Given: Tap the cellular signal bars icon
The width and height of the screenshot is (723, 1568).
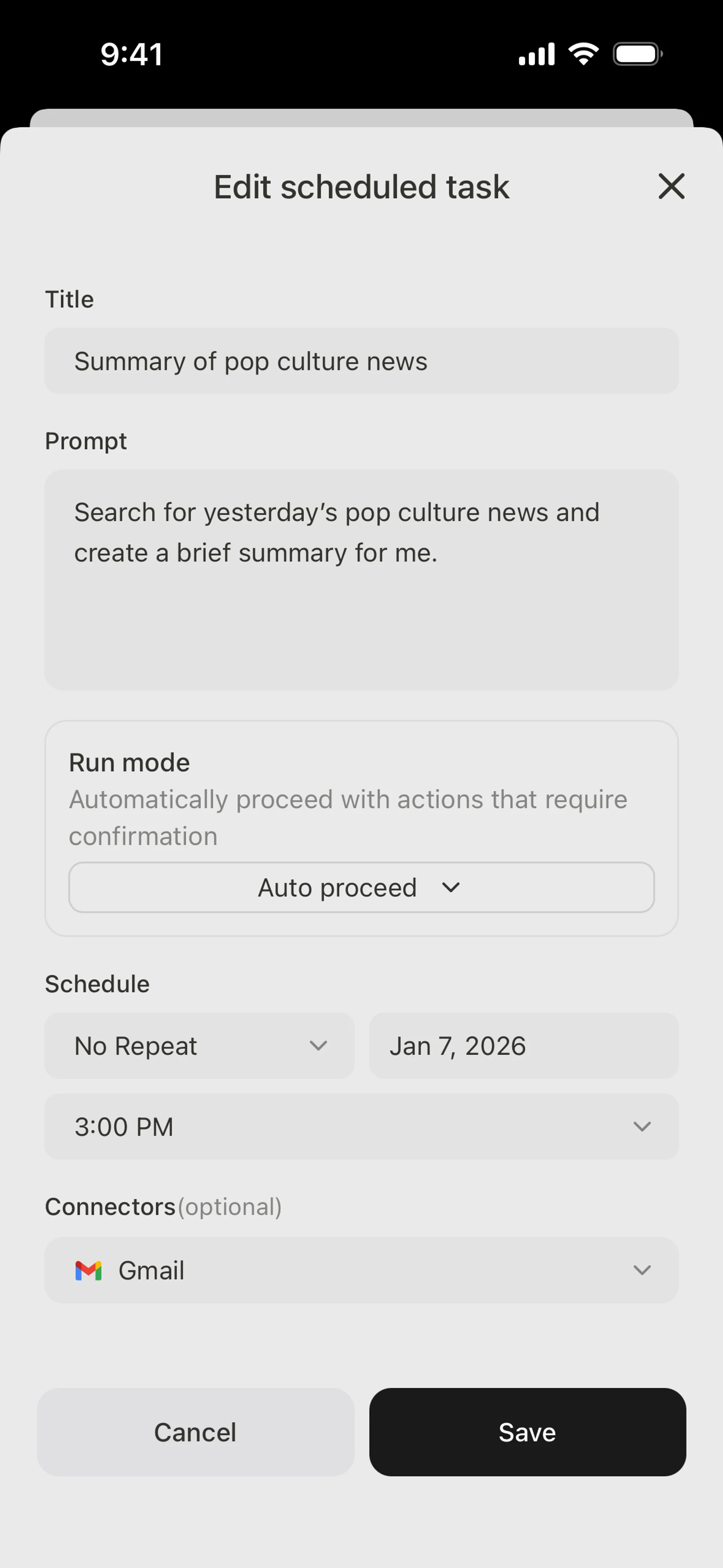Looking at the screenshot, I should coord(536,54).
